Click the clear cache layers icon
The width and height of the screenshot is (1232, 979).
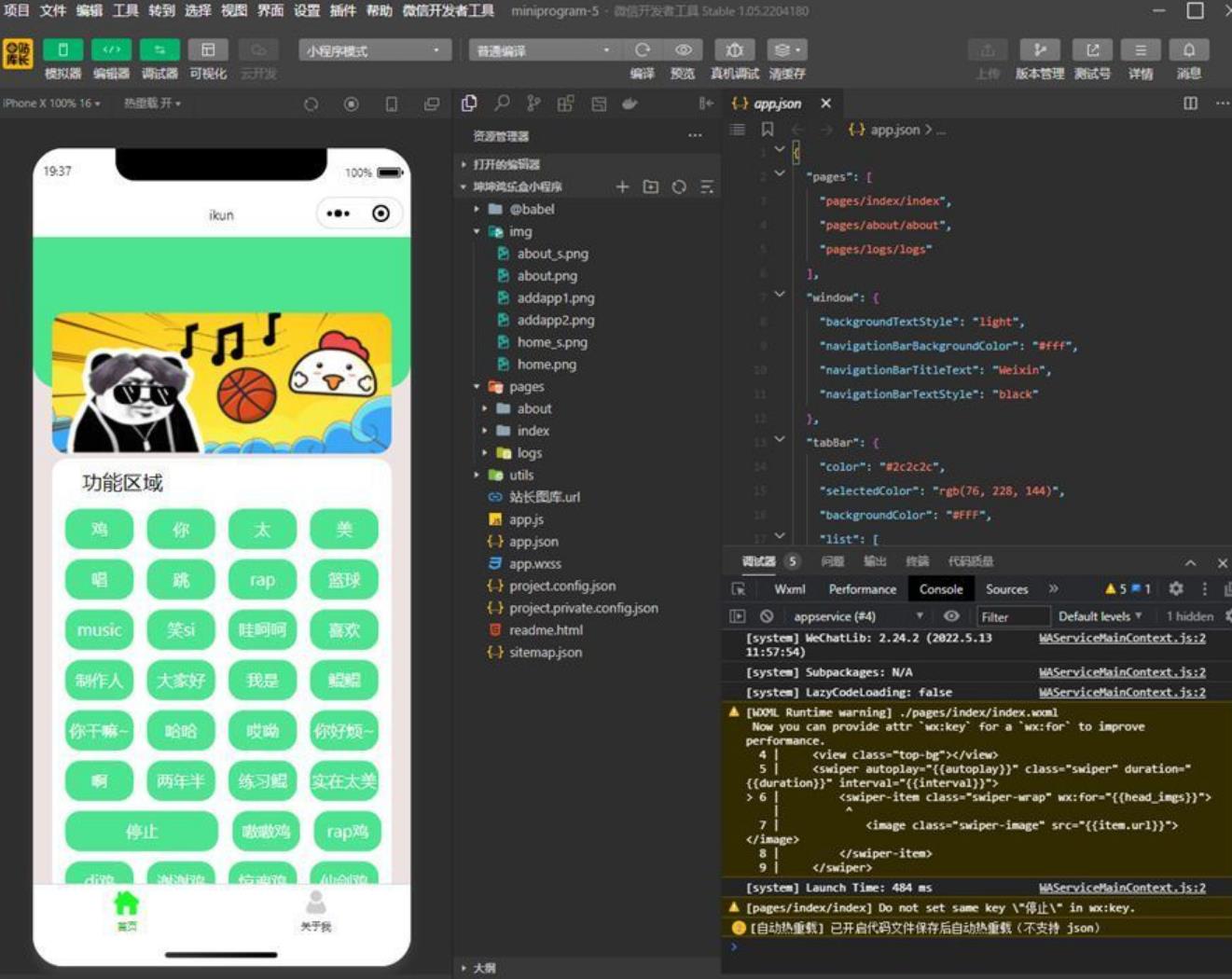coord(786,50)
